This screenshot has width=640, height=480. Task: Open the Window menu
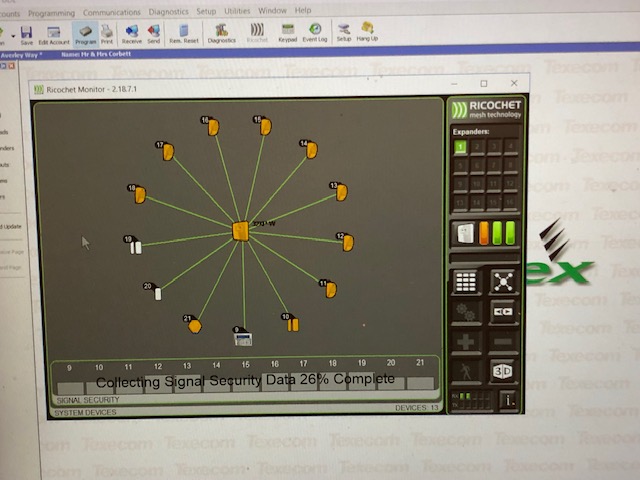272,11
